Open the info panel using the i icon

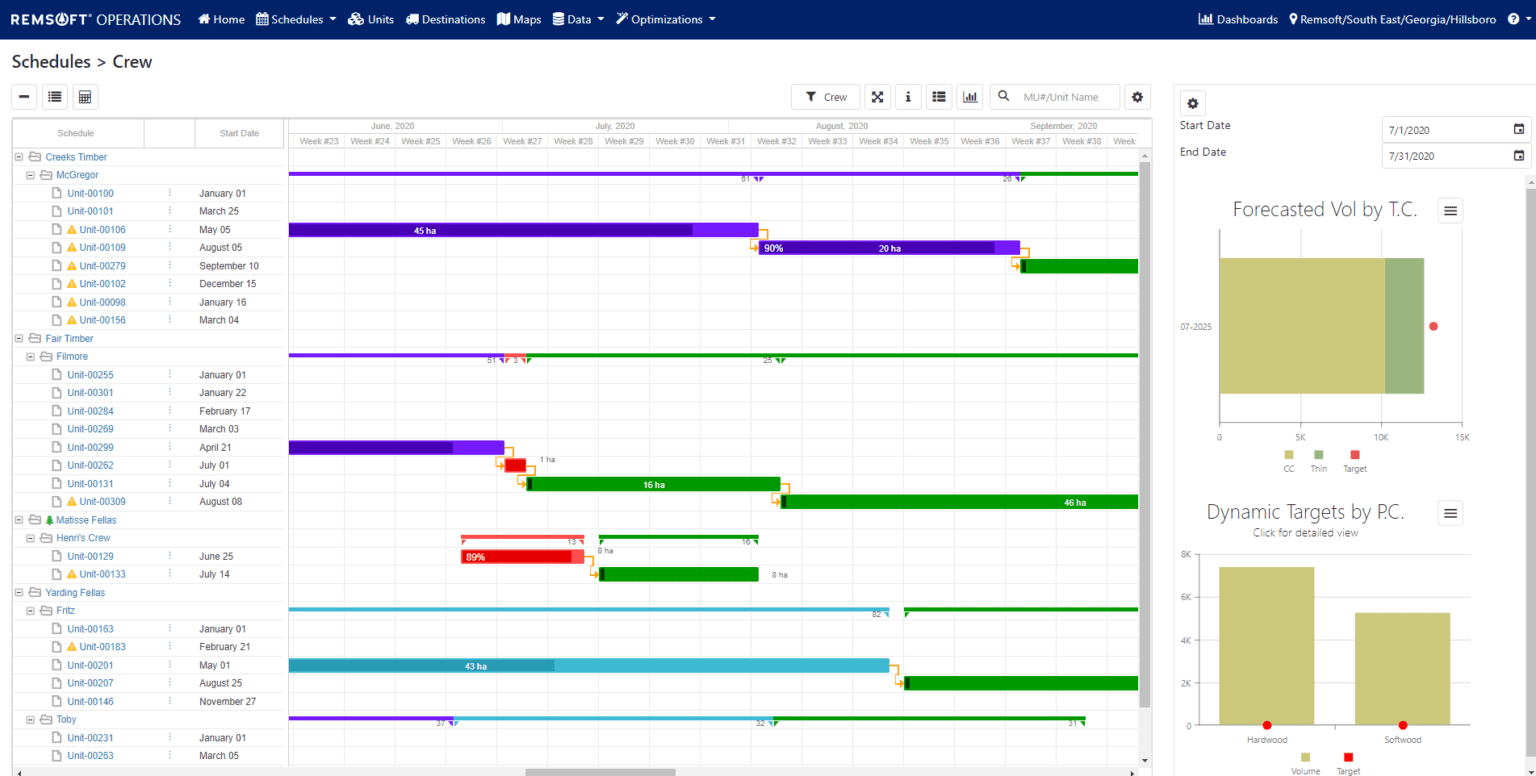907,96
